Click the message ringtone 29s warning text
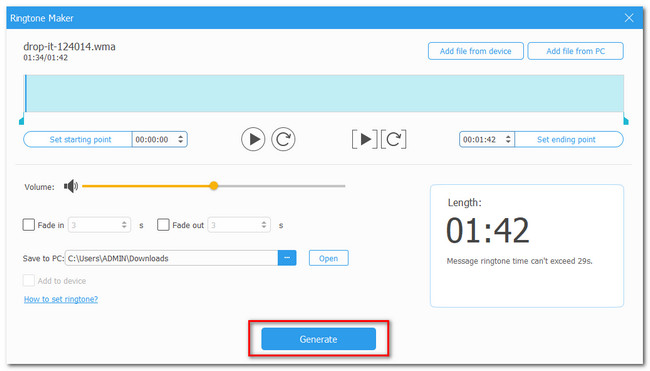Screen dimensions: 650x371 click(x=519, y=261)
